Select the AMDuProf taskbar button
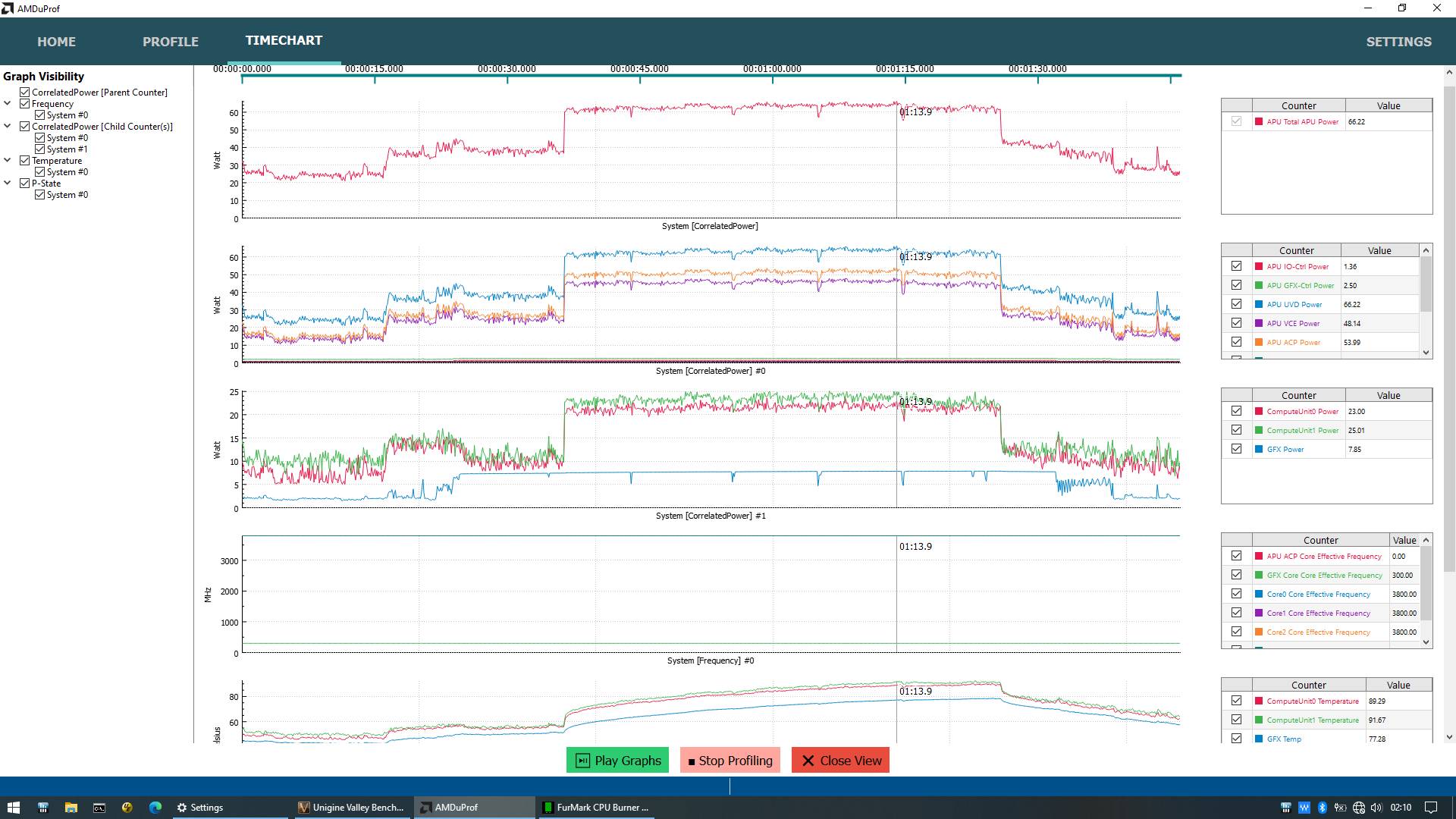The image size is (1456, 819). pyautogui.click(x=474, y=808)
